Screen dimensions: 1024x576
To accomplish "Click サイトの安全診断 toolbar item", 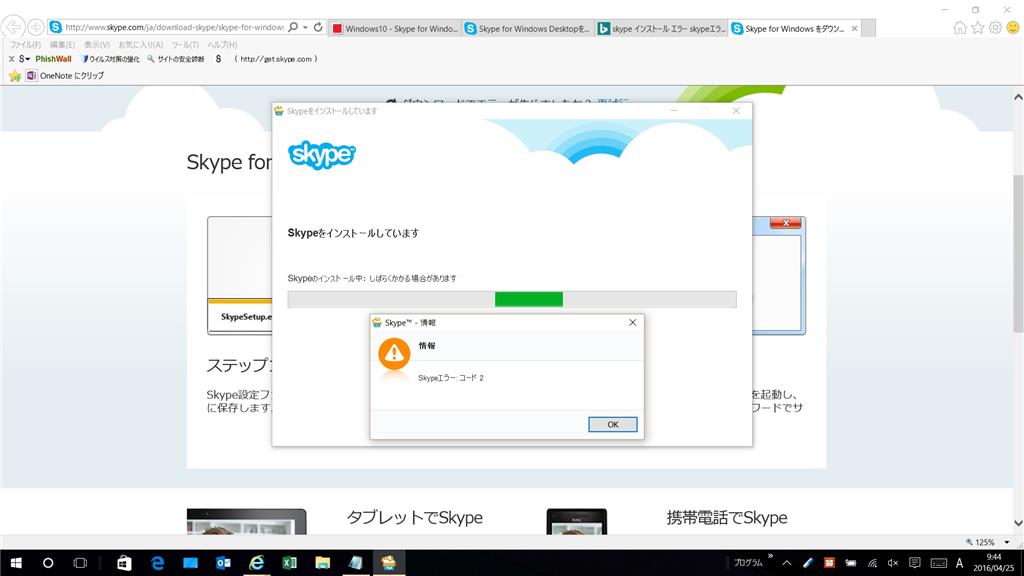I will [x=176, y=59].
